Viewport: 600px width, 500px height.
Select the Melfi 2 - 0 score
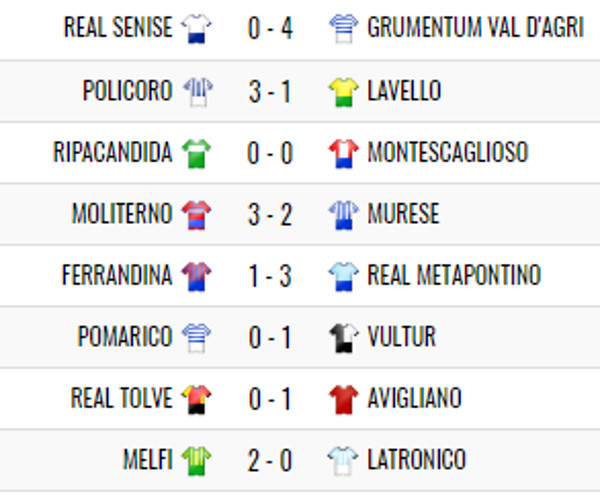coord(270,461)
